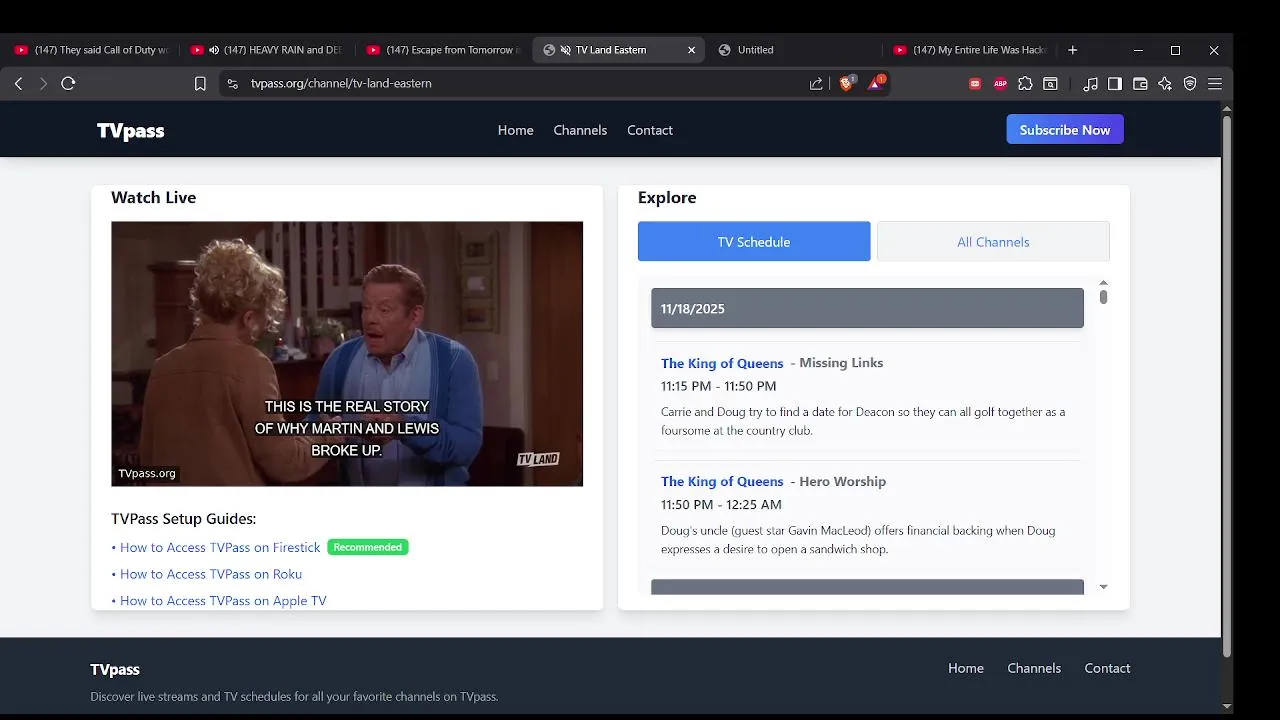This screenshot has height=720, width=1280.
Task: Click the address bar URL field
Action: click(x=520, y=84)
